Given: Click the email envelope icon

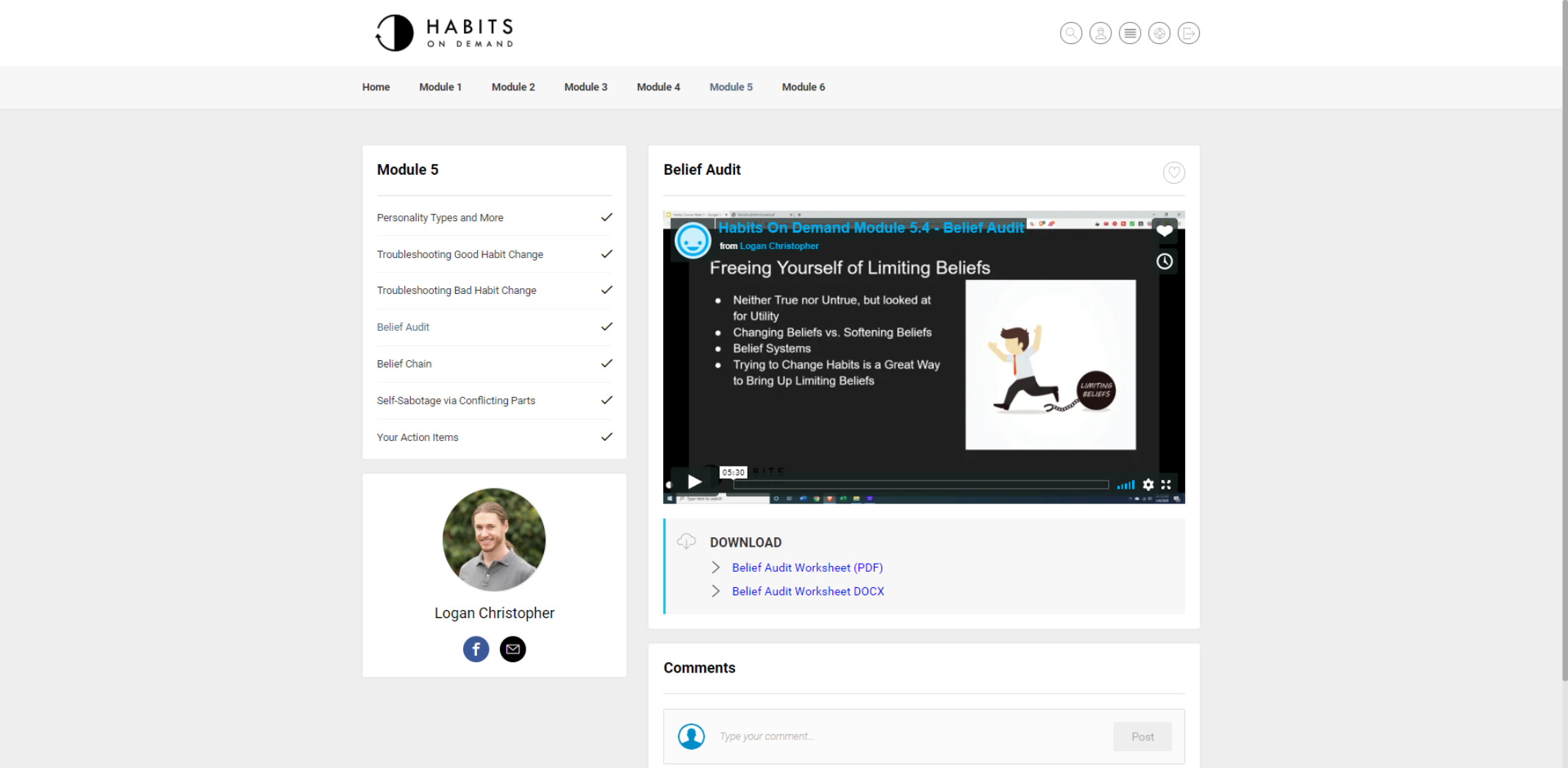Looking at the screenshot, I should [512, 649].
